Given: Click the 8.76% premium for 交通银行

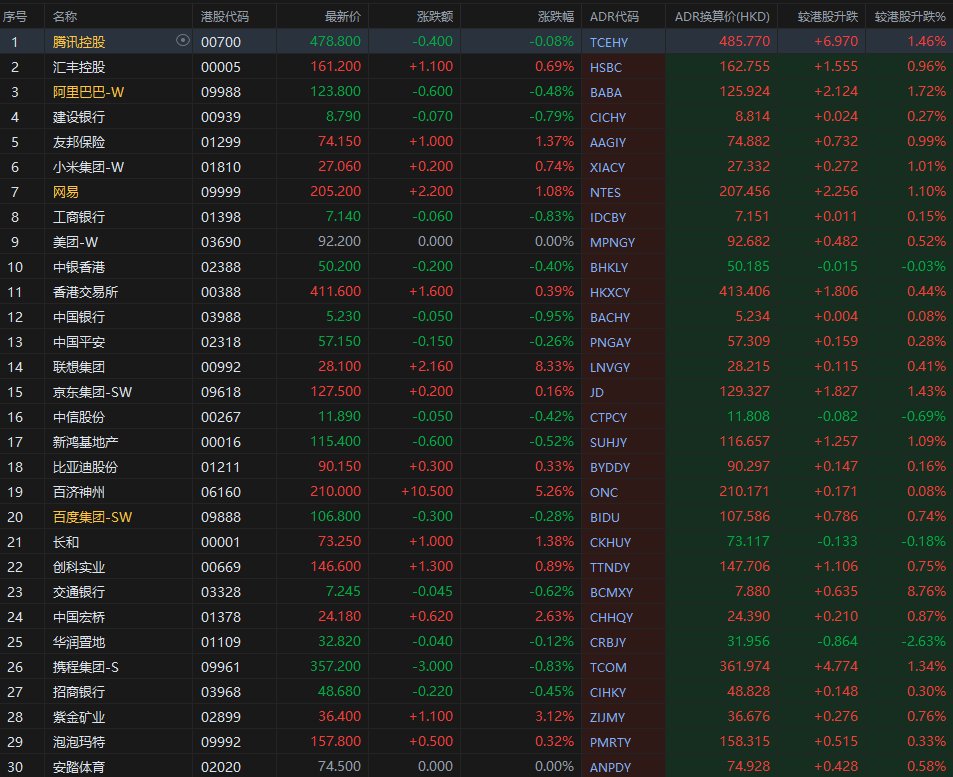Looking at the screenshot, I should [926, 591].
